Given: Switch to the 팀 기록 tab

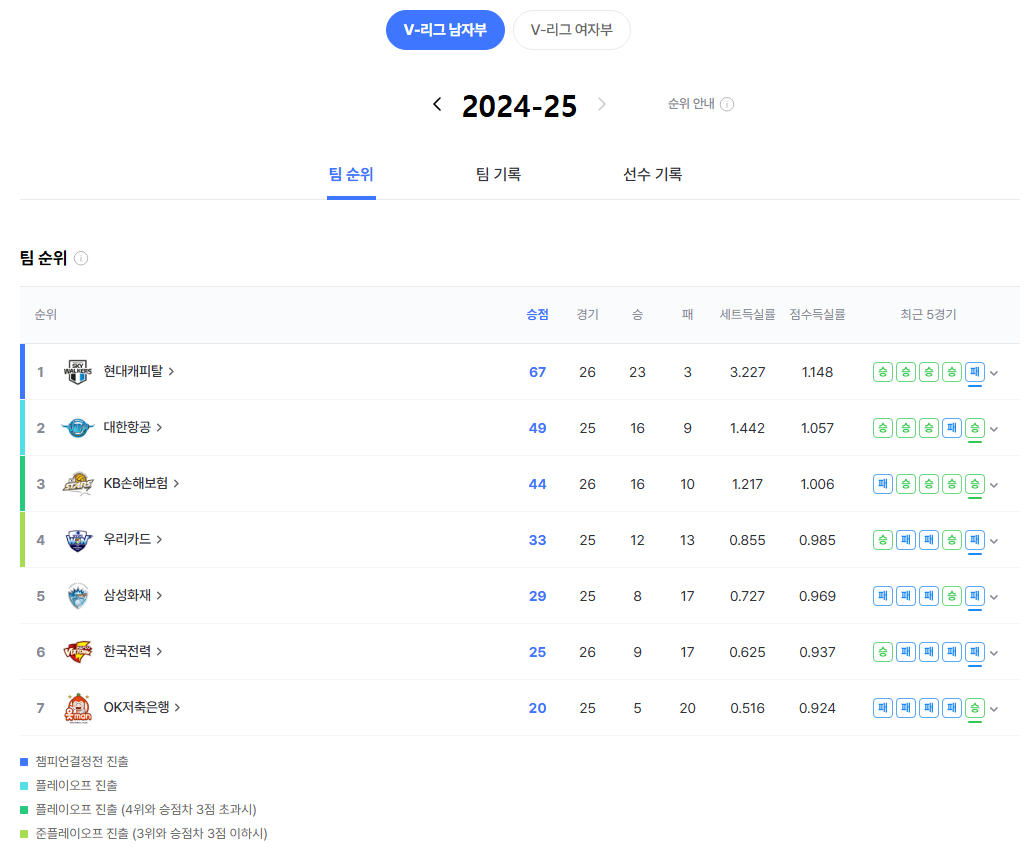Looking at the screenshot, I should tap(499, 173).
